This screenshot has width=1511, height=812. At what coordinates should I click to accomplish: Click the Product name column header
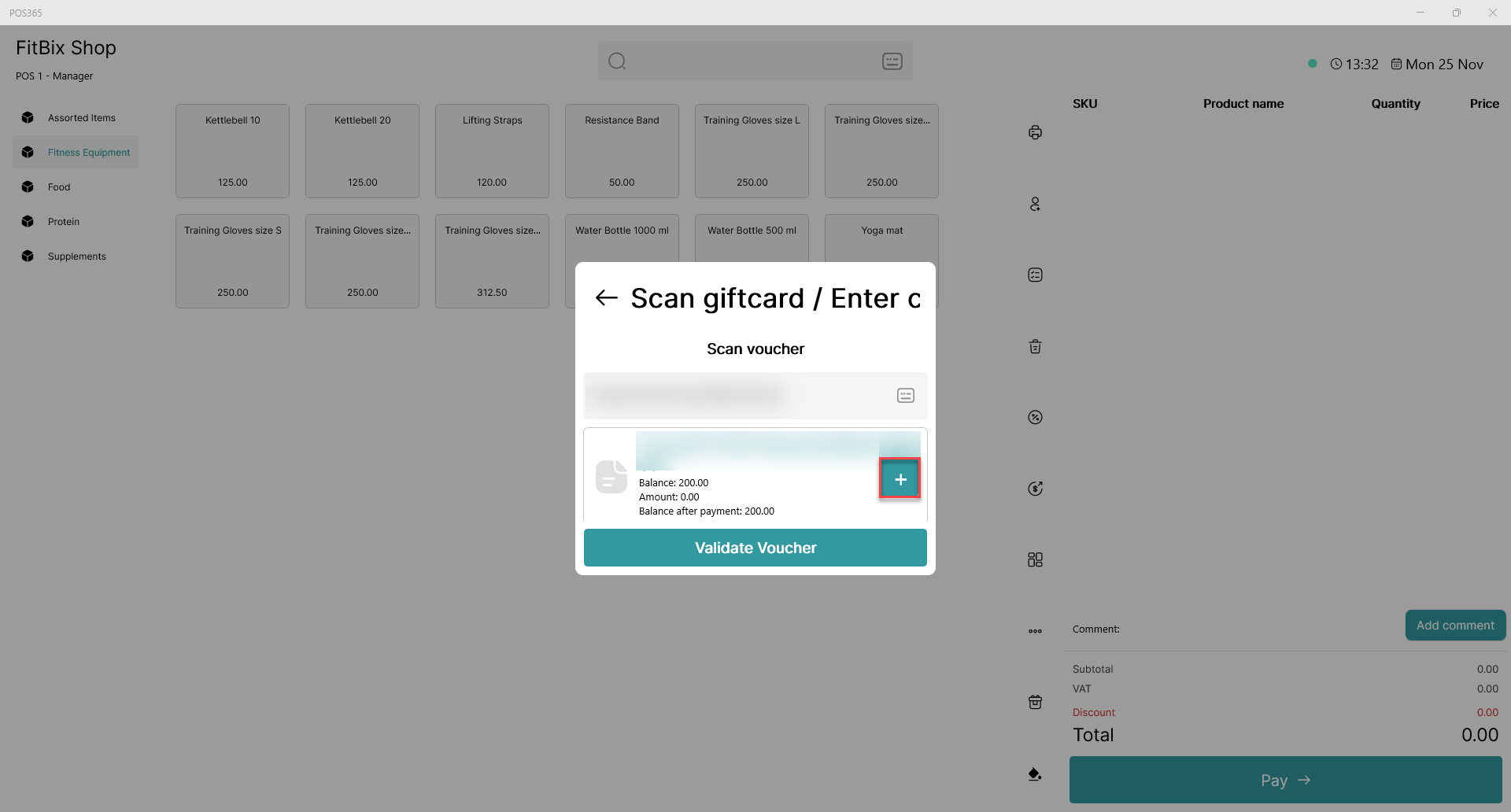[1243, 104]
